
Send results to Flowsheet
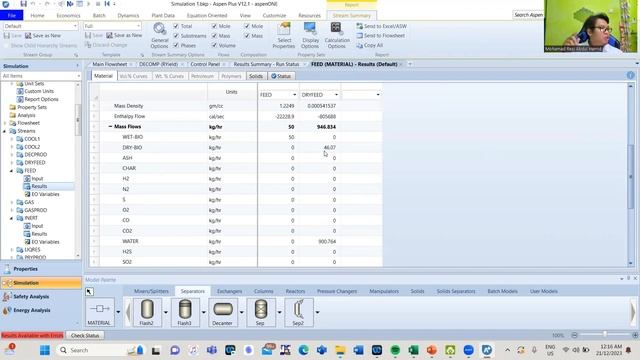pyautogui.click(x=380, y=36)
